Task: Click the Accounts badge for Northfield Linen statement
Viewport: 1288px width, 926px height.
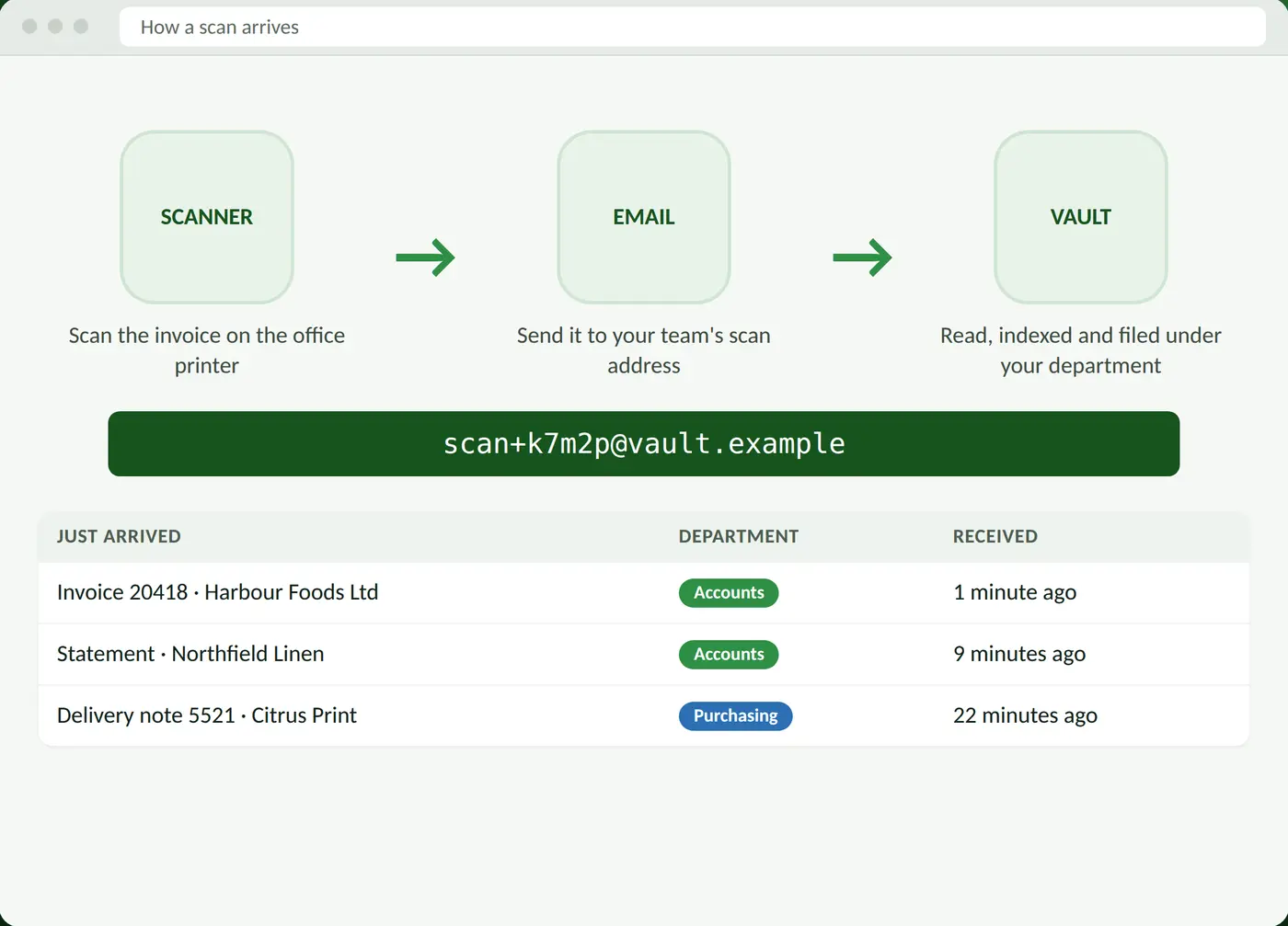Action: [x=729, y=655]
